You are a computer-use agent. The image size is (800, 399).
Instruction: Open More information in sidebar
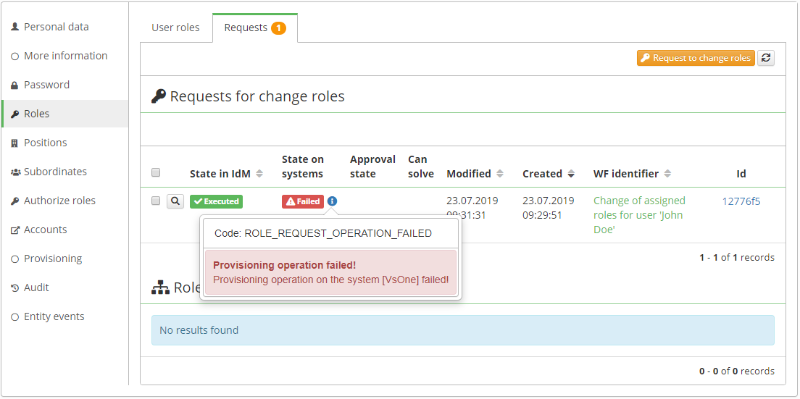(65, 56)
